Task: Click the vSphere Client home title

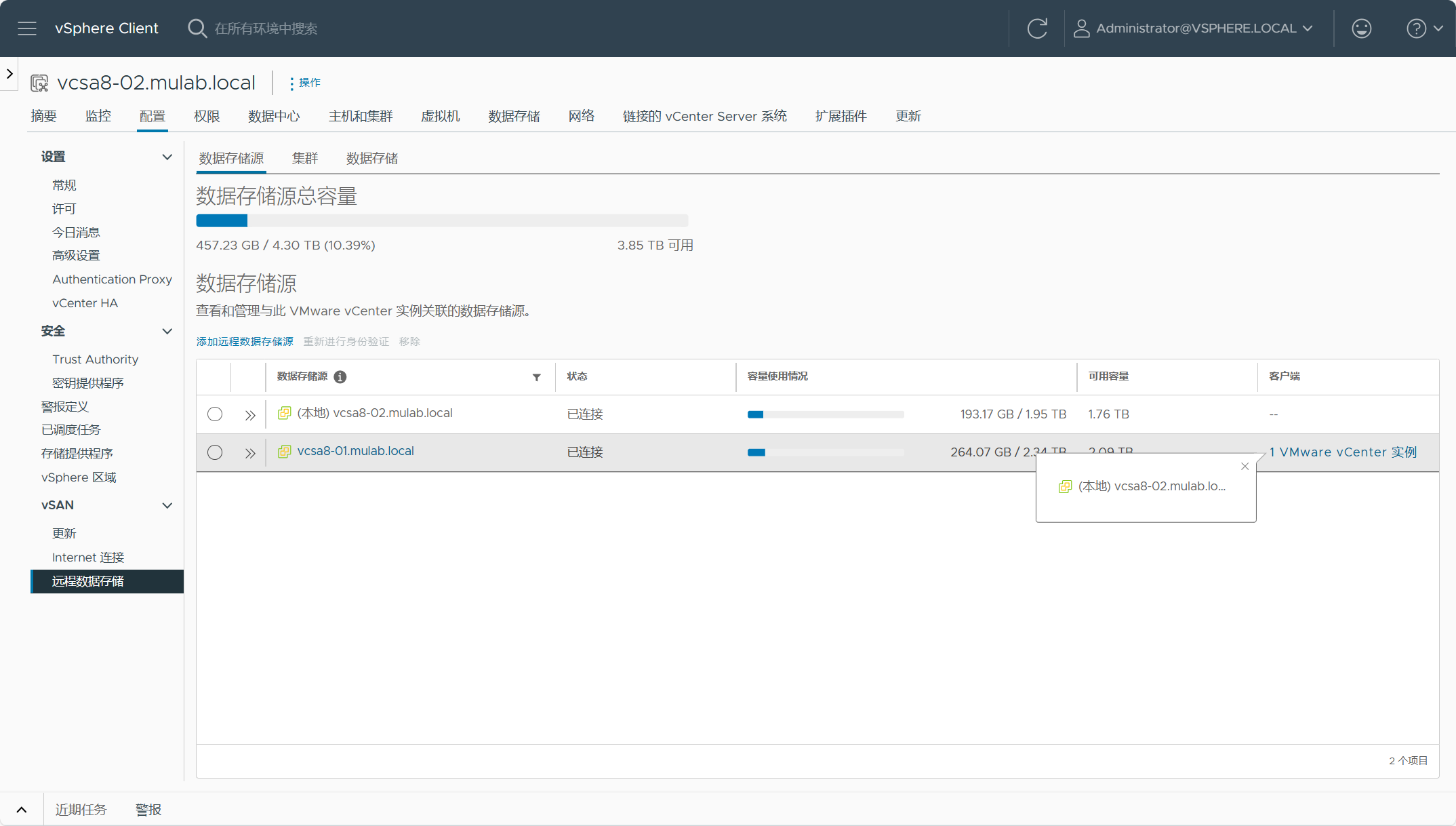Action: point(106,28)
